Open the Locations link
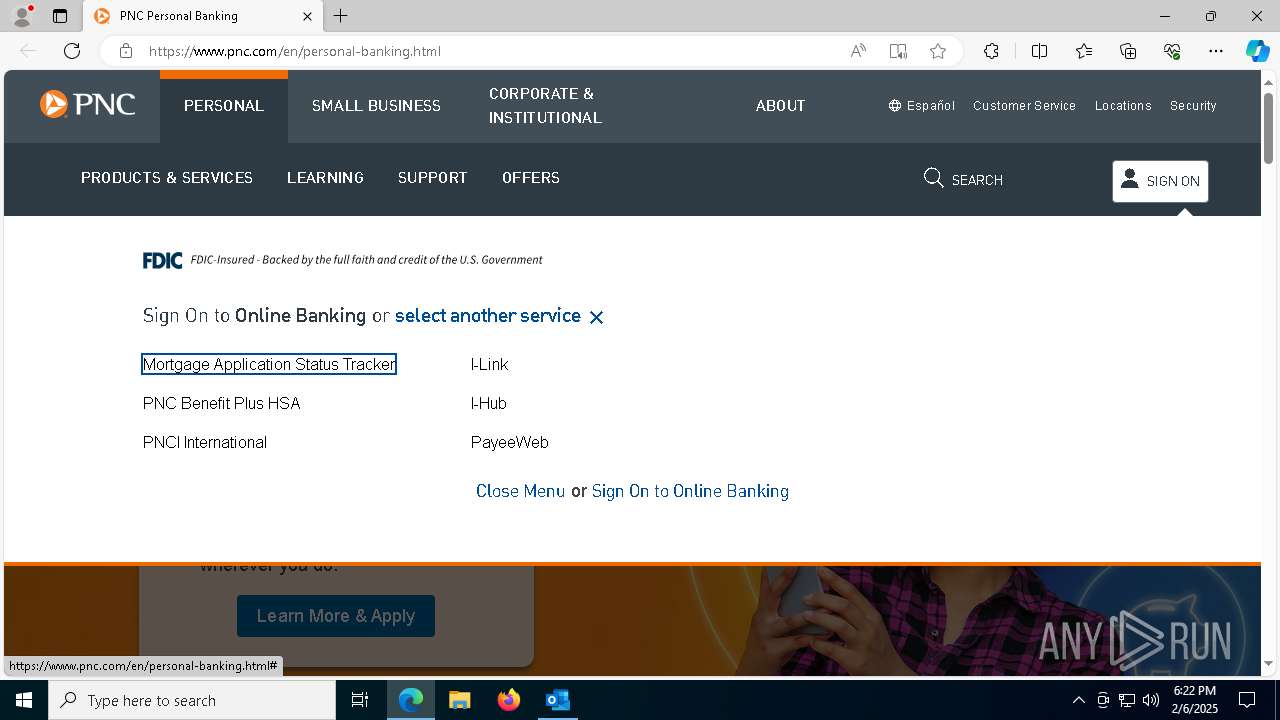Image resolution: width=1280 pixels, height=720 pixels. pyautogui.click(x=1123, y=105)
